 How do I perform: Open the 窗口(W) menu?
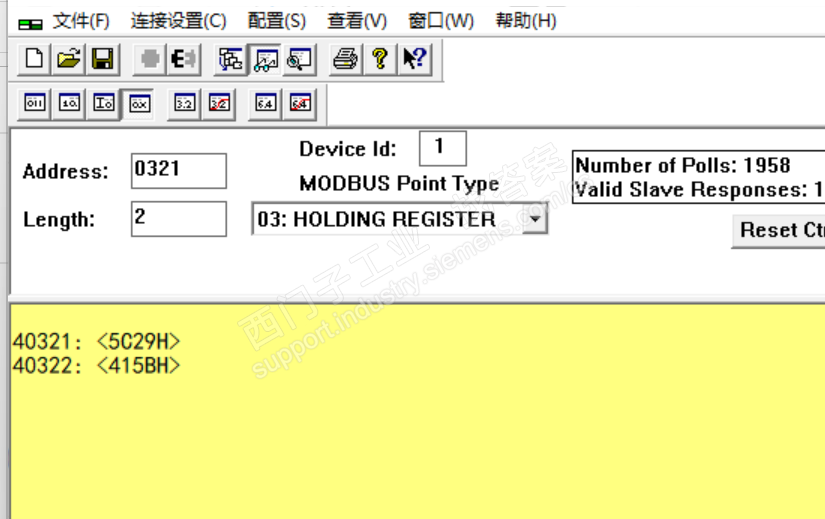[x=441, y=21]
